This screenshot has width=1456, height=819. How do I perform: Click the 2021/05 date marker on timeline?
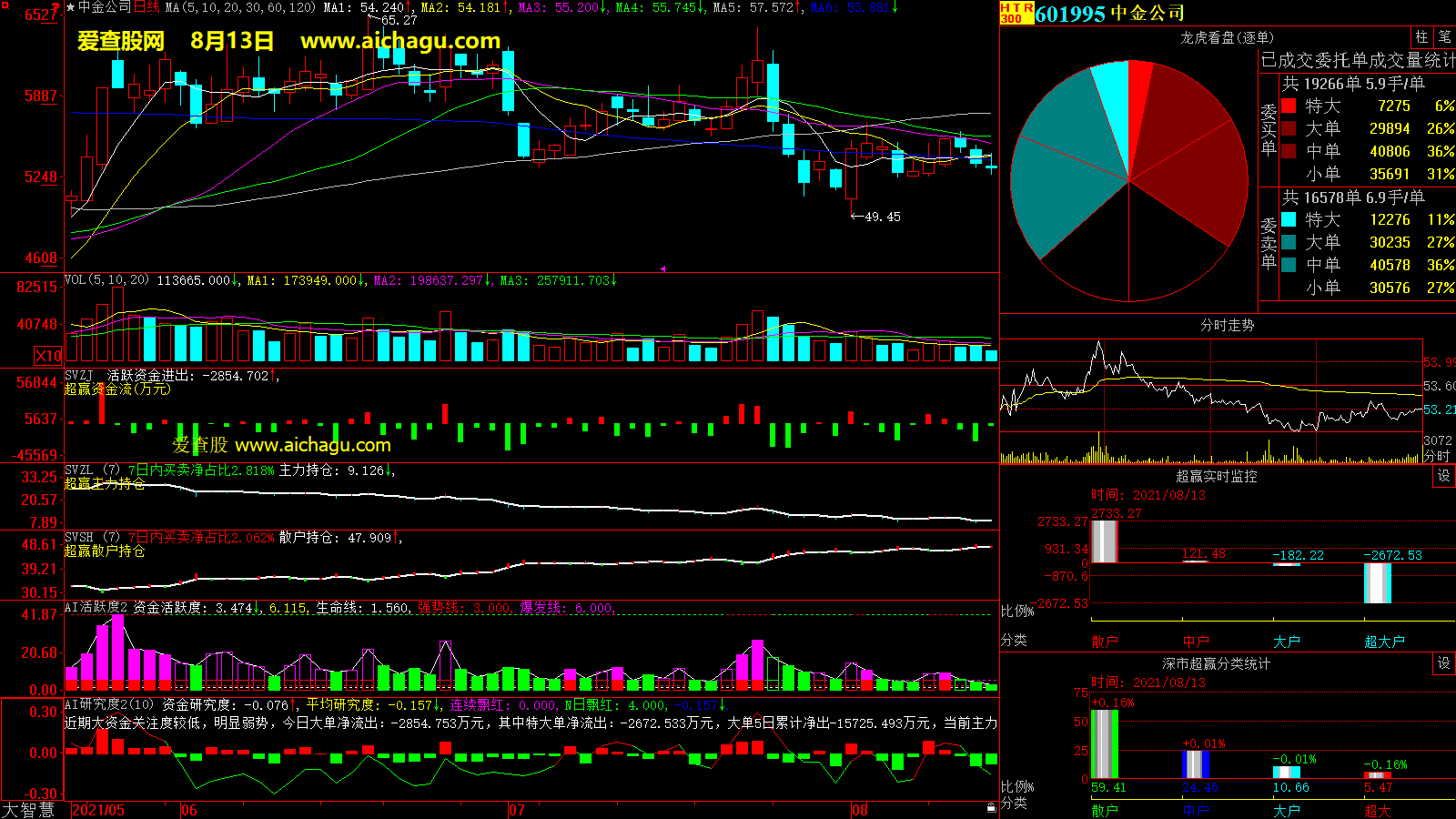coord(98,810)
